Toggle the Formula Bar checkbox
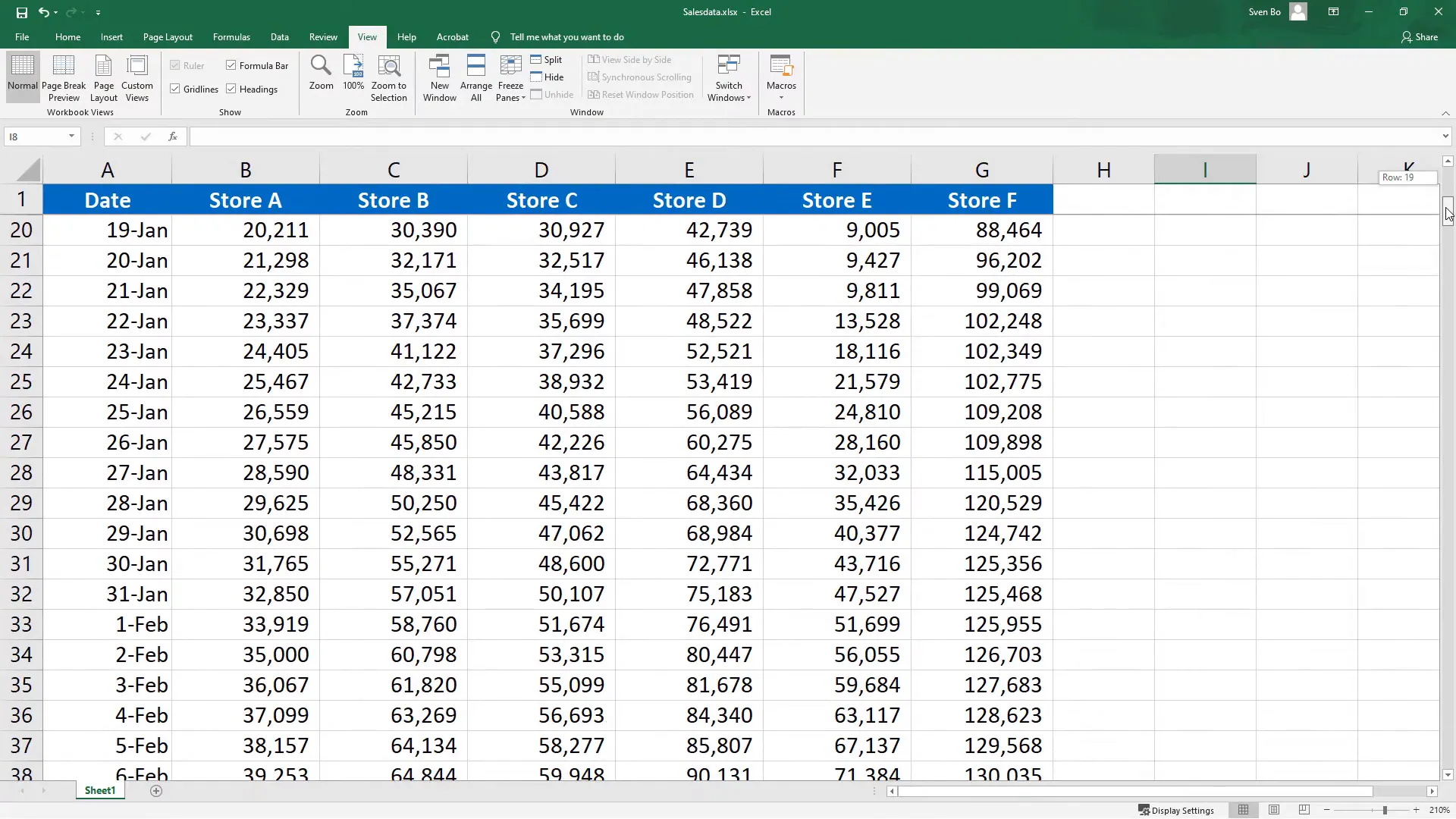The height and width of the screenshot is (819, 1456). pyautogui.click(x=231, y=65)
